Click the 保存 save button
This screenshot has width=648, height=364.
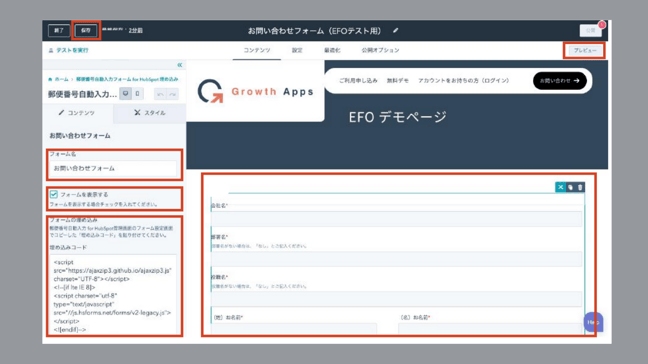click(x=86, y=31)
